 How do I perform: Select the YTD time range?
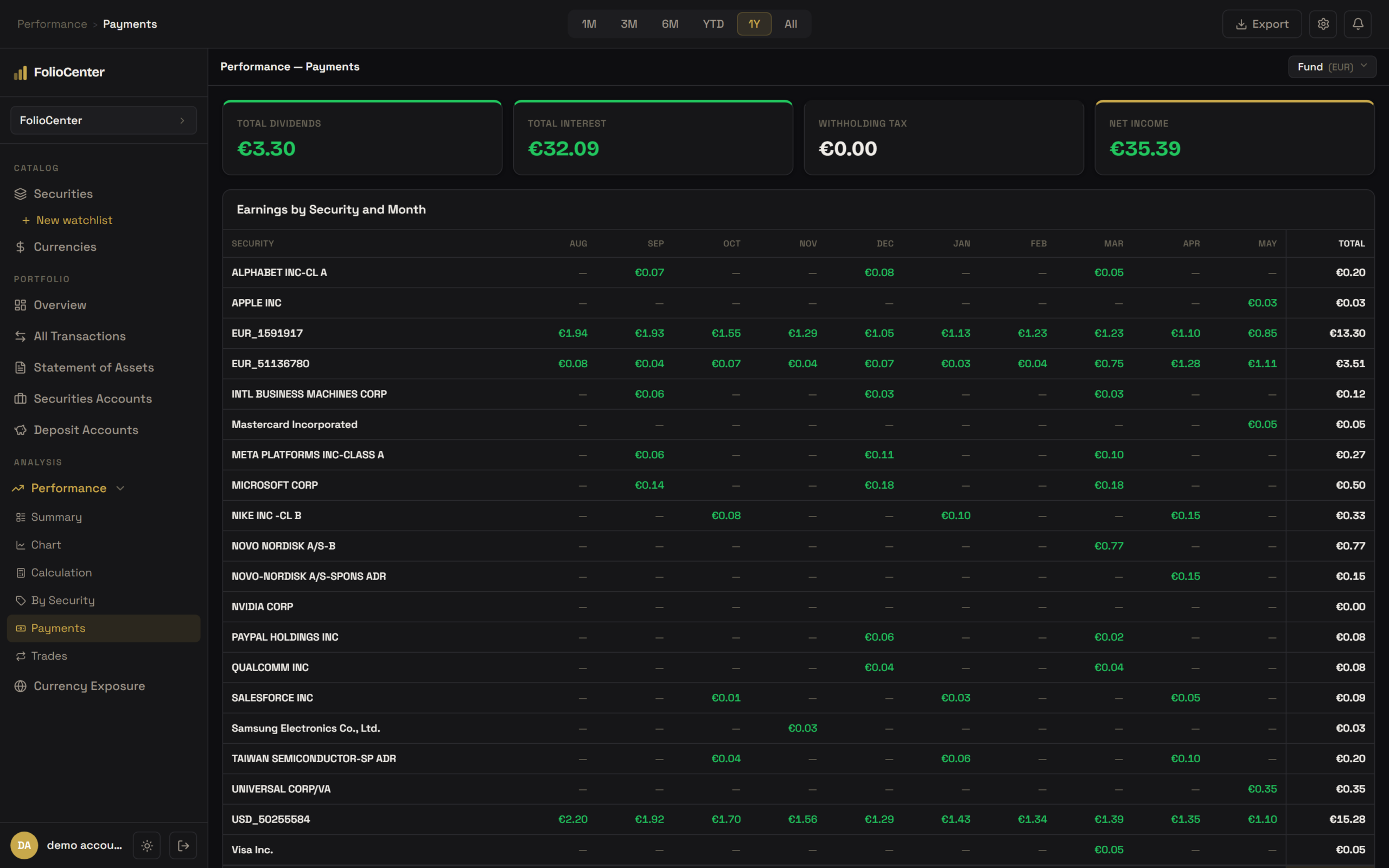click(x=713, y=24)
